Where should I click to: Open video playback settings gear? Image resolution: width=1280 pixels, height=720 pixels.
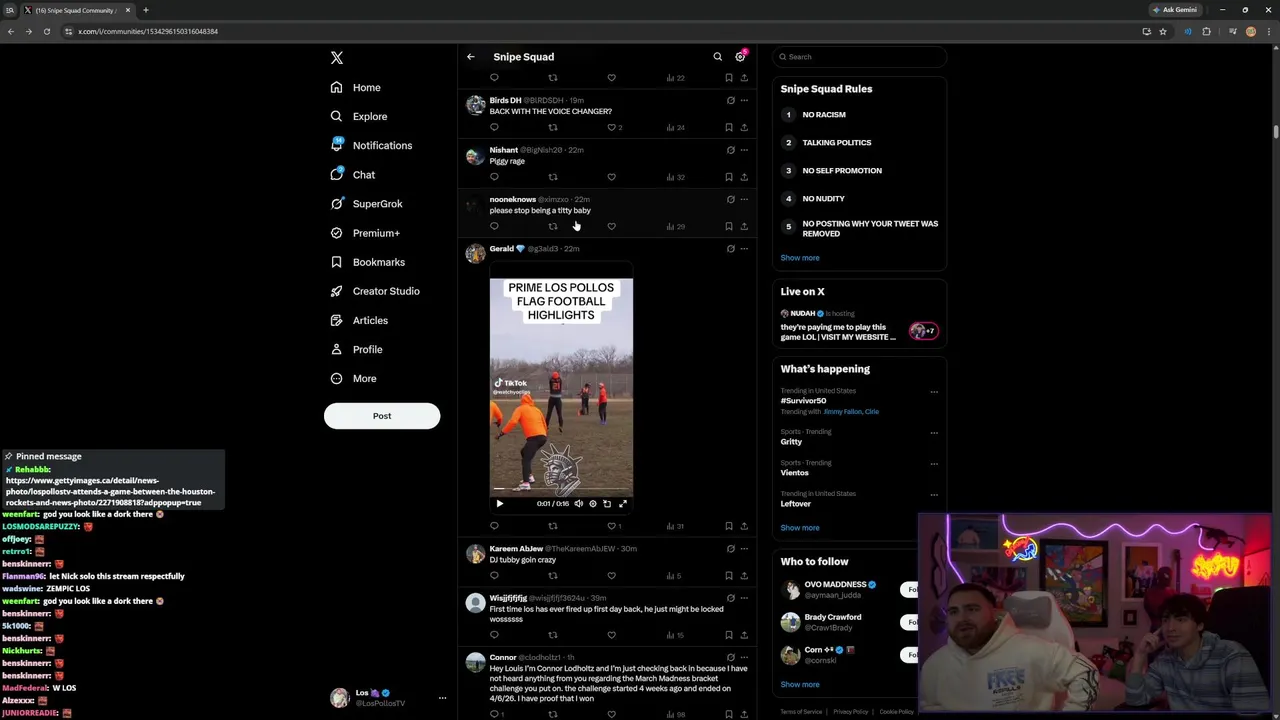[593, 504]
